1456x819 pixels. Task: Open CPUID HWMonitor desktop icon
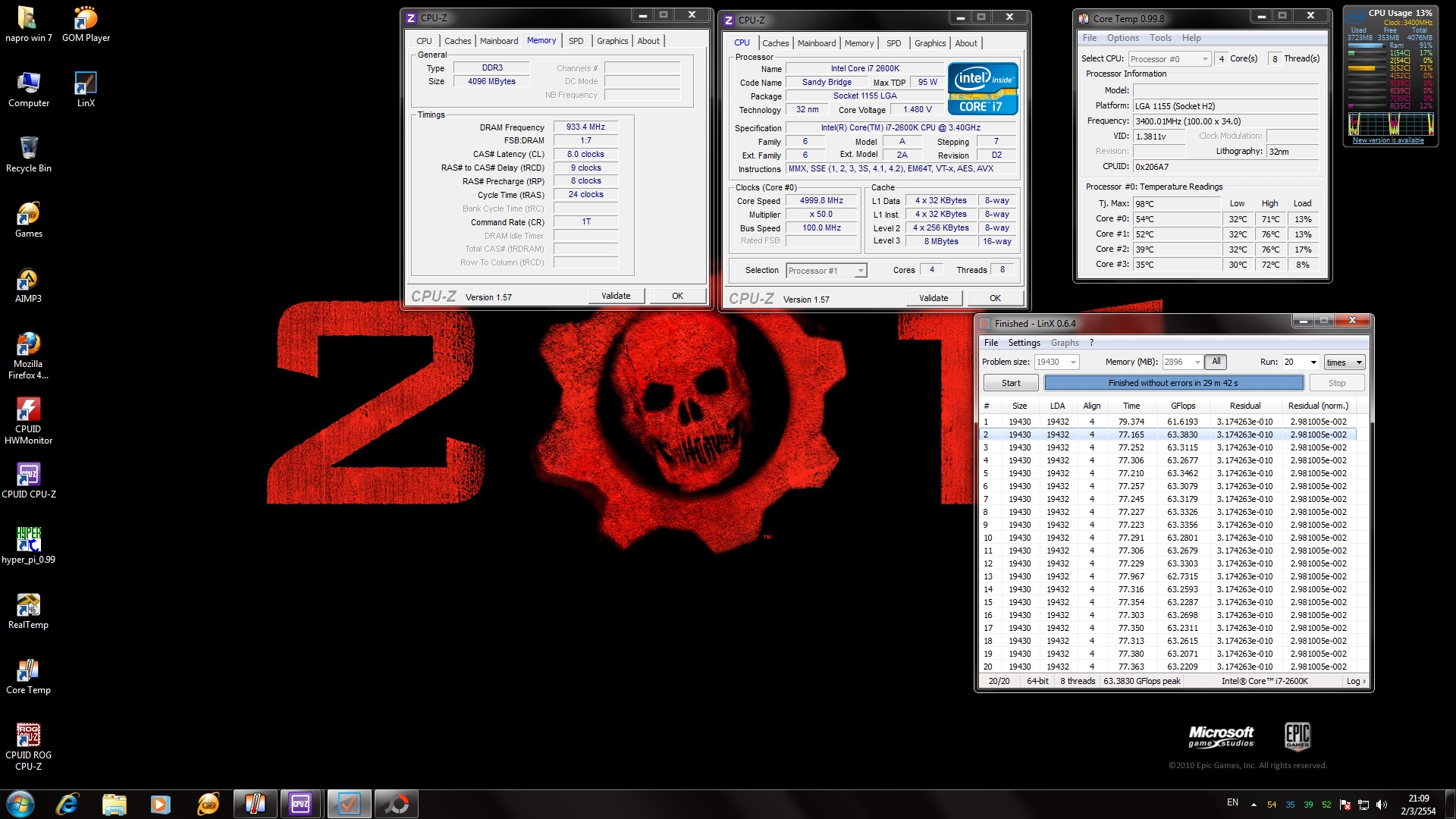[x=28, y=410]
